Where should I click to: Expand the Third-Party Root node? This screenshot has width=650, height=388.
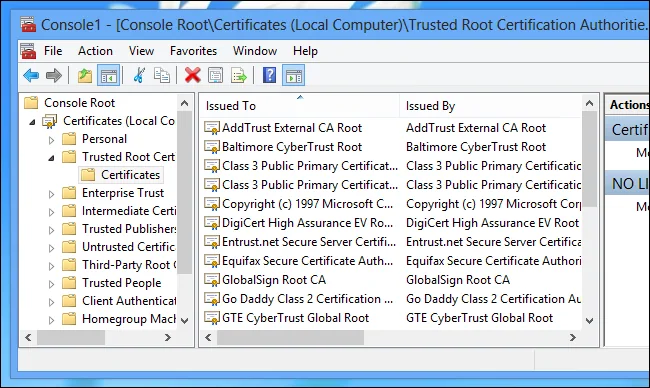51,266
